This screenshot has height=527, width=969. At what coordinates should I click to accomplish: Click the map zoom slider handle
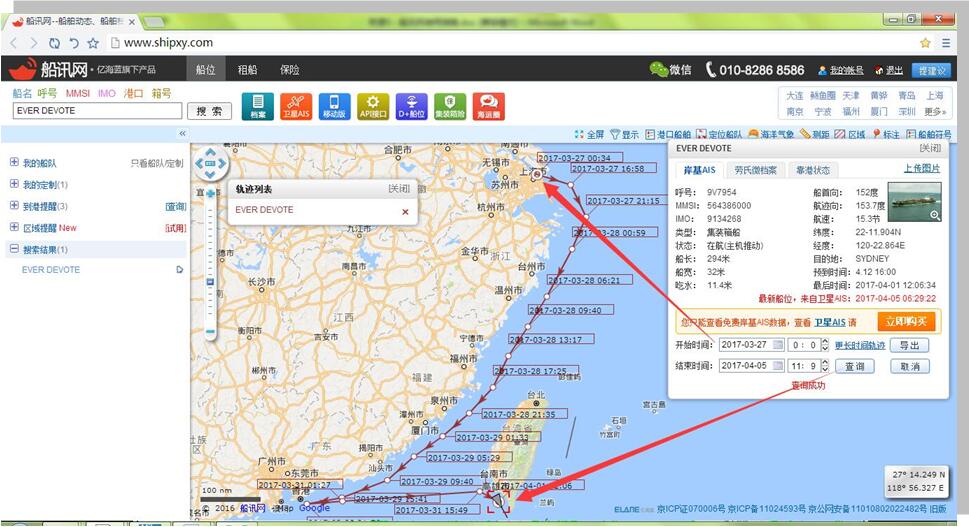[x=210, y=282]
